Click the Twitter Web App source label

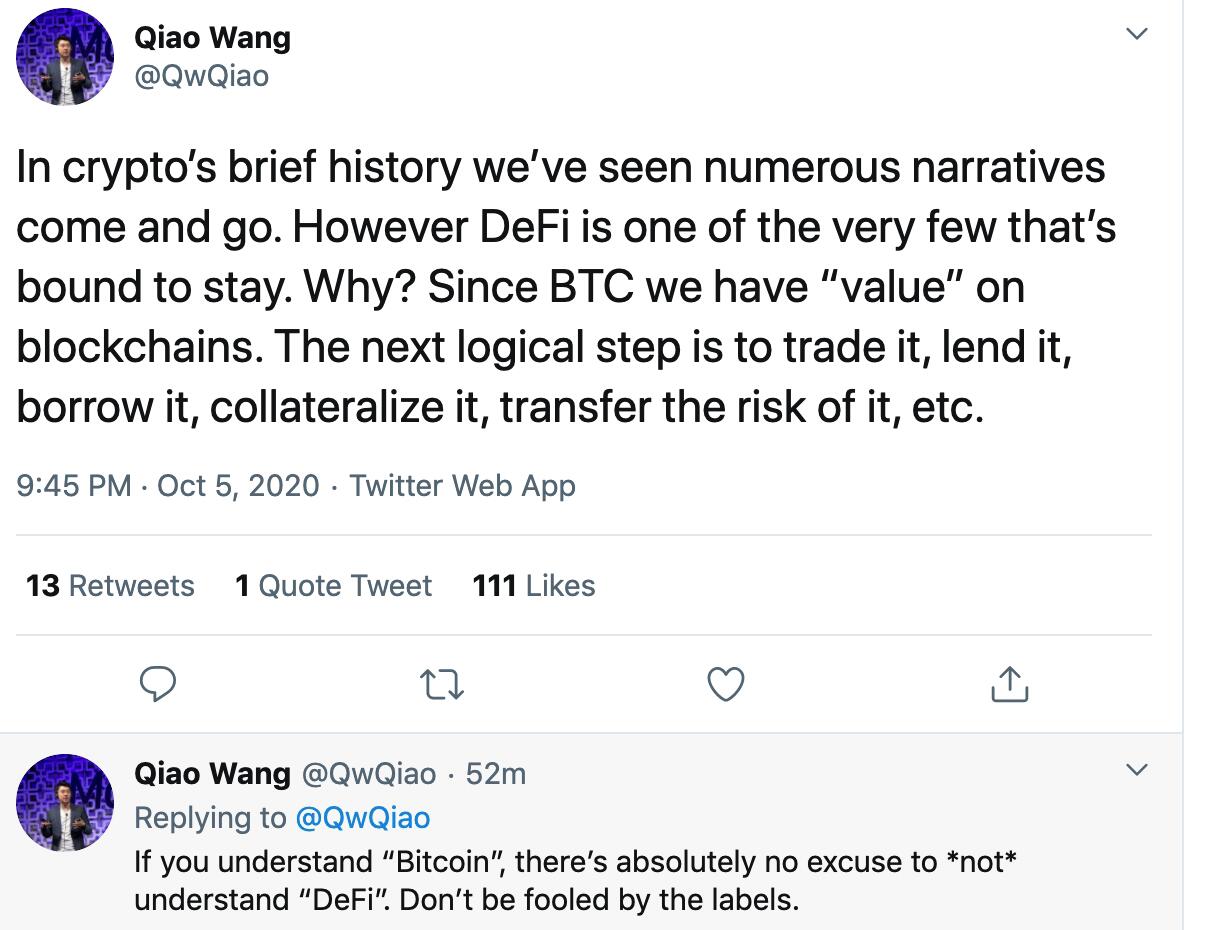[x=461, y=486]
